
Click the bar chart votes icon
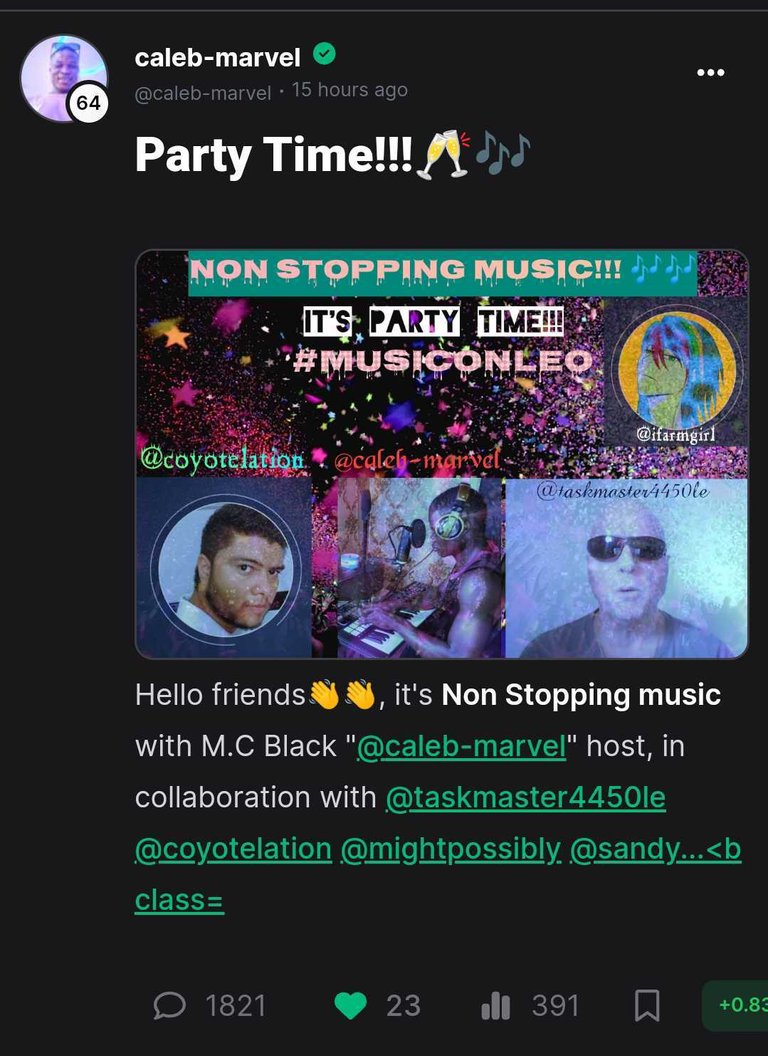coord(496,1006)
